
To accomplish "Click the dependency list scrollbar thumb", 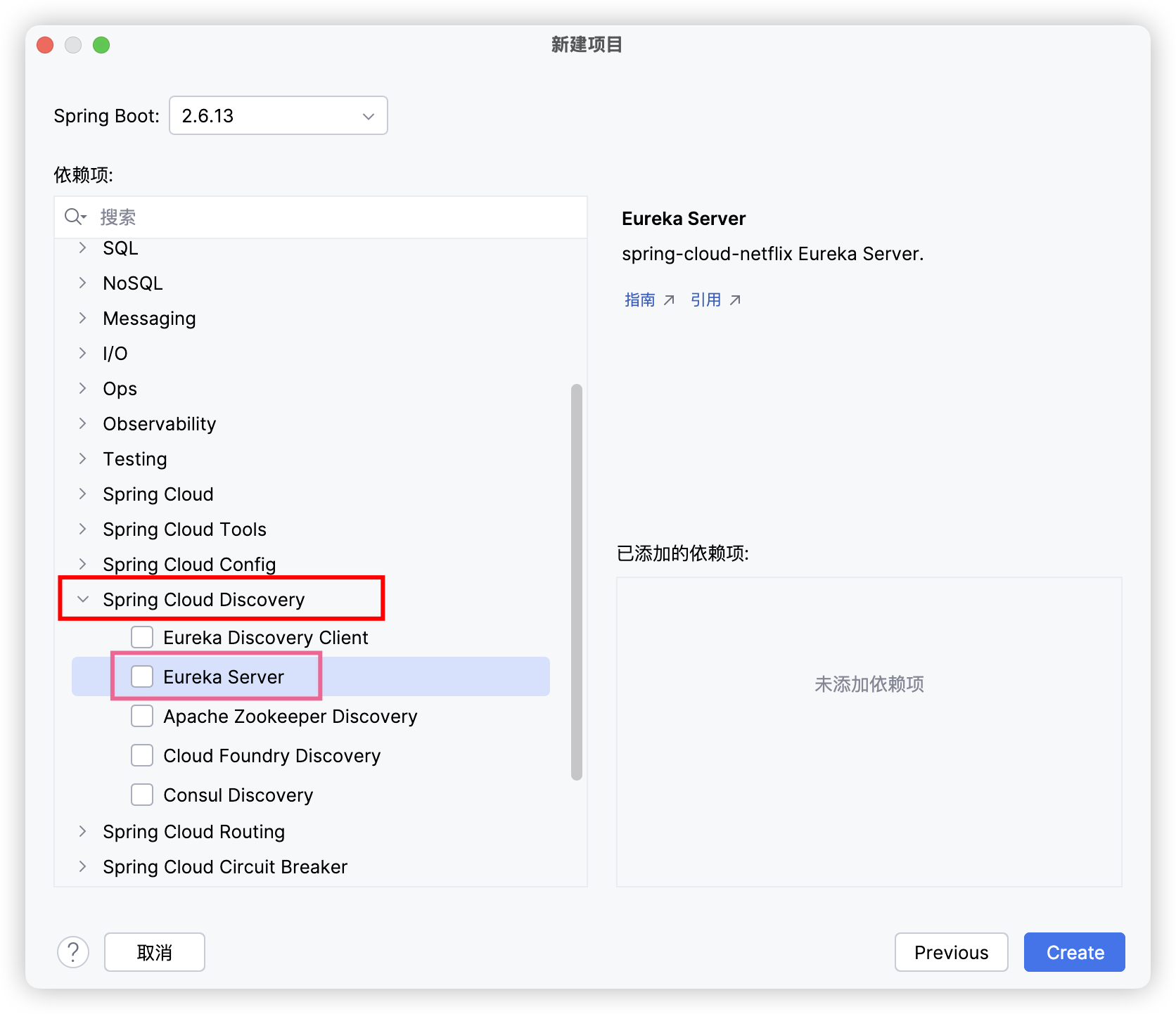I will click(x=577, y=582).
